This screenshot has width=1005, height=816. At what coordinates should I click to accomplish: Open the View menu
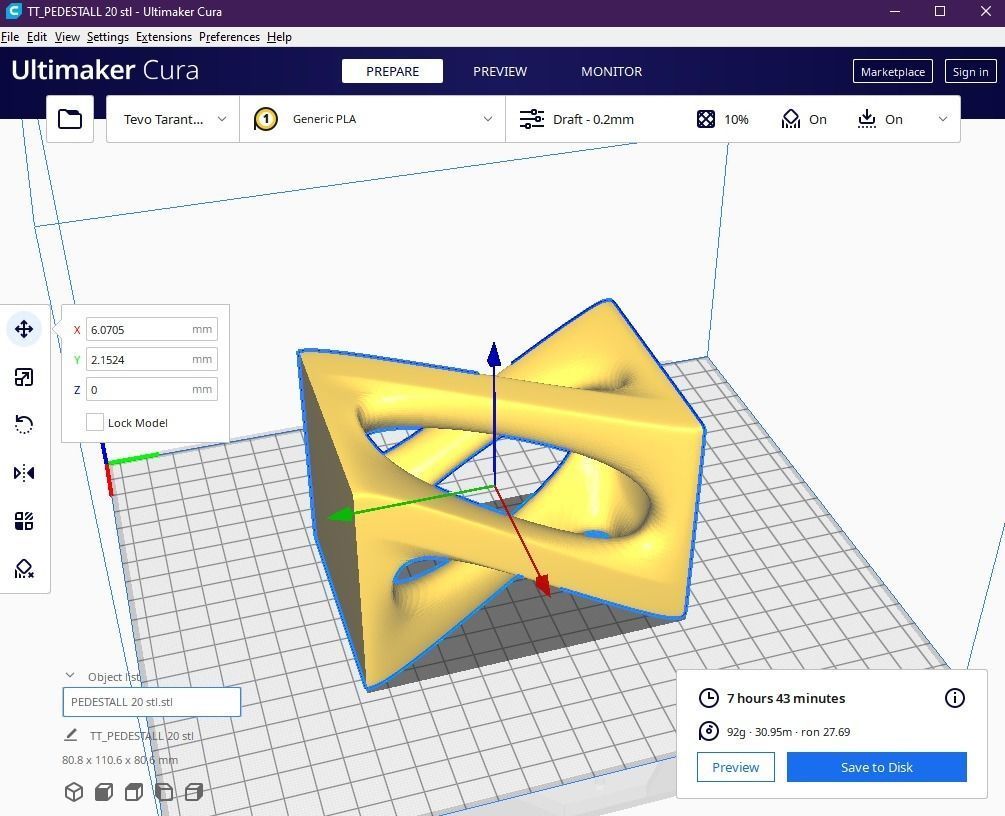pyautogui.click(x=67, y=37)
